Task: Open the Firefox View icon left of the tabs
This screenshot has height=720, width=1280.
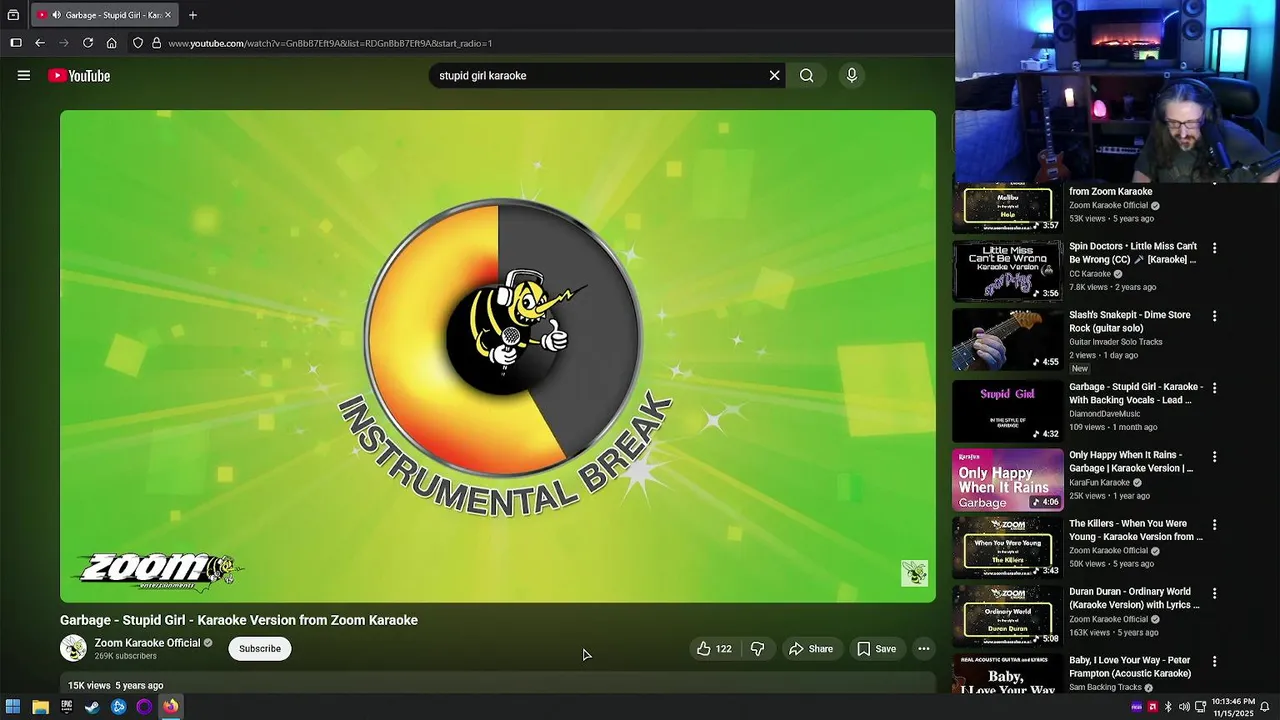Action: (x=13, y=15)
